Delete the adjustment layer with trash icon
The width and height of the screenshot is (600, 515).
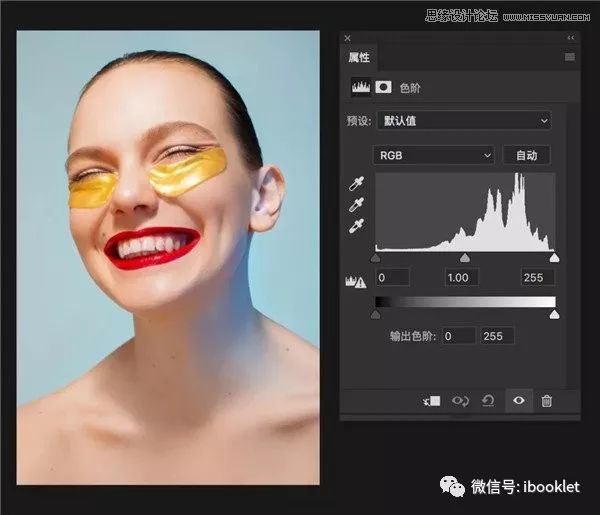(546, 400)
